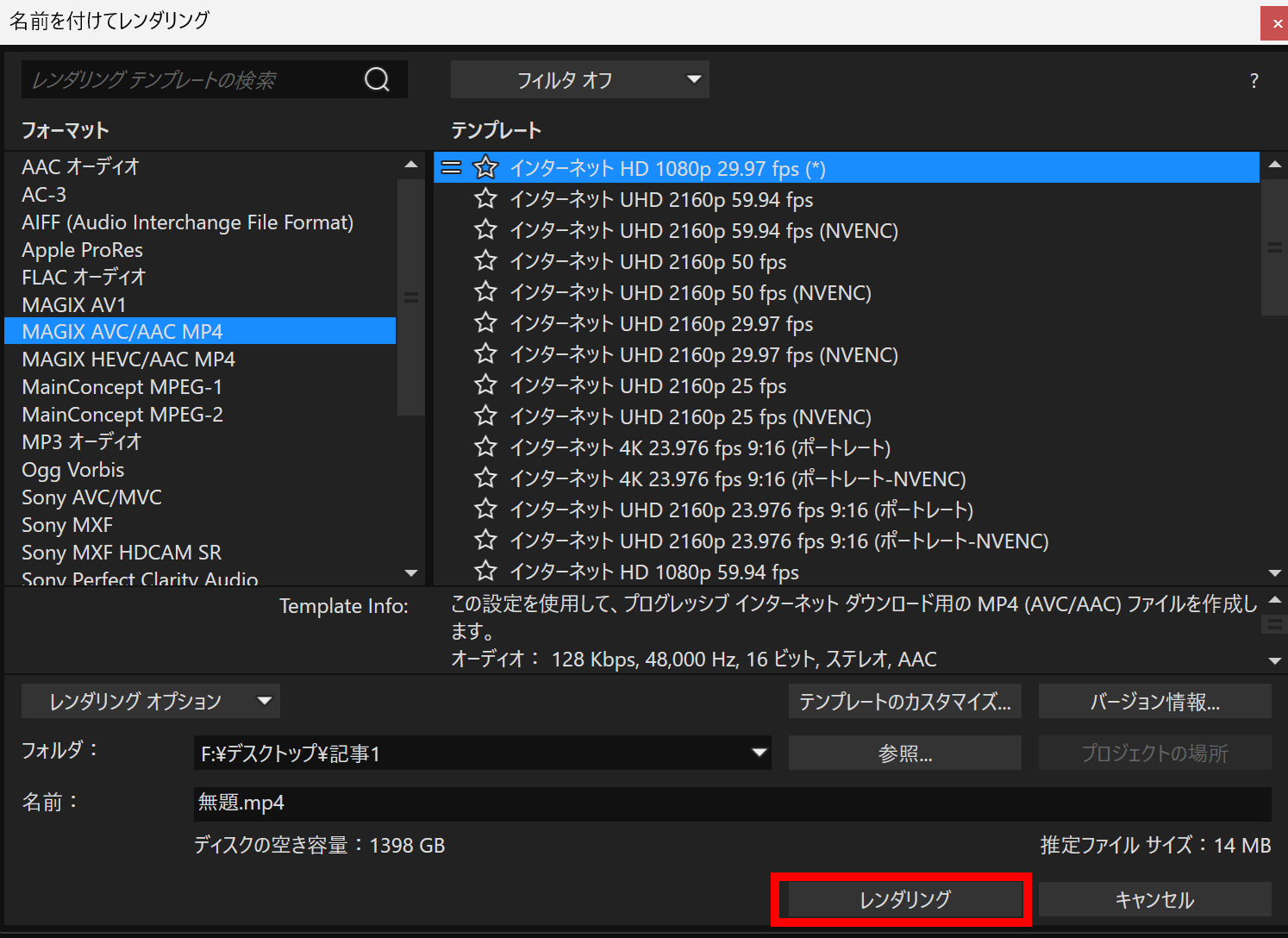
Task: Click the レンダリング button
Action: point(904,899)
